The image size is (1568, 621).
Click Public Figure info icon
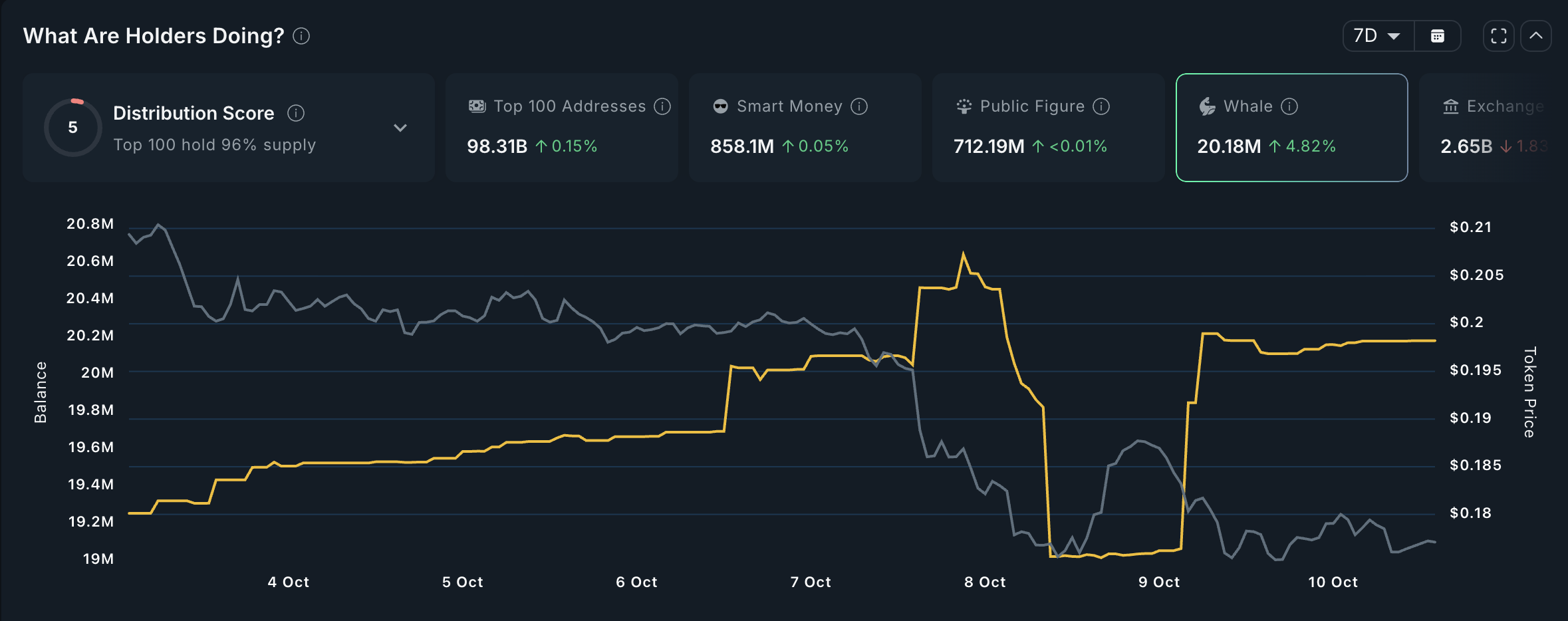[x=1101, y=106]
